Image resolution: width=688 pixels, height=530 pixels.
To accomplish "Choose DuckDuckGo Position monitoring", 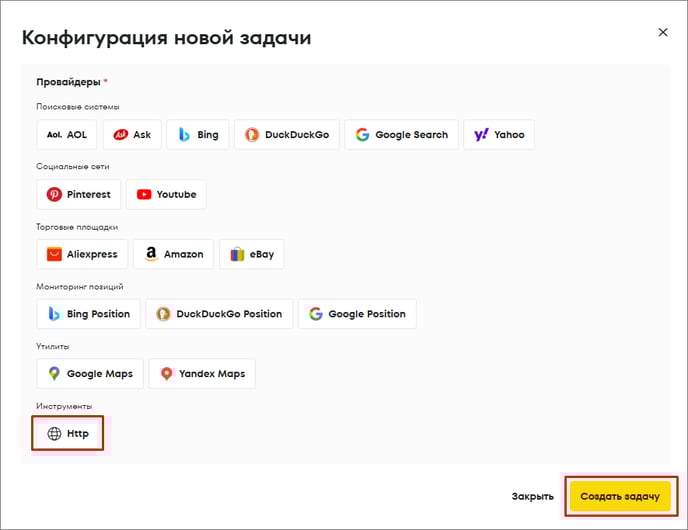I will (219, 314).
